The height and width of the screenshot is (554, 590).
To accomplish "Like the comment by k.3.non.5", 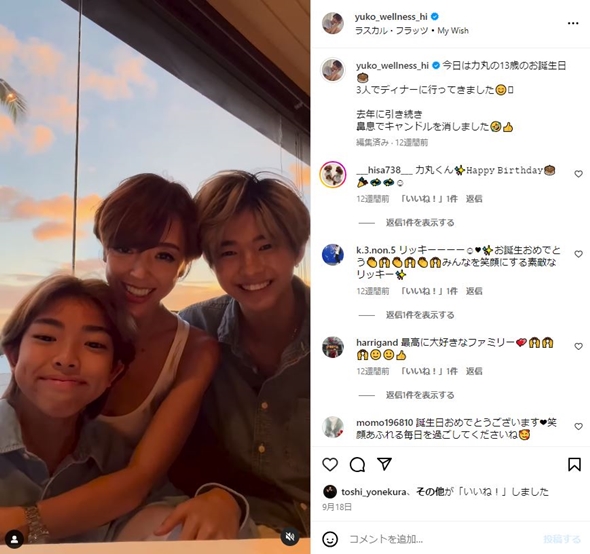I will coord(578,254).
